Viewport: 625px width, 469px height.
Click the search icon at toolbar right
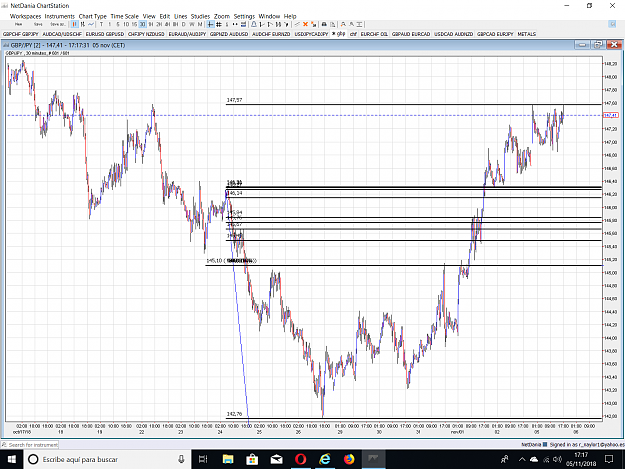pos(612,24)
